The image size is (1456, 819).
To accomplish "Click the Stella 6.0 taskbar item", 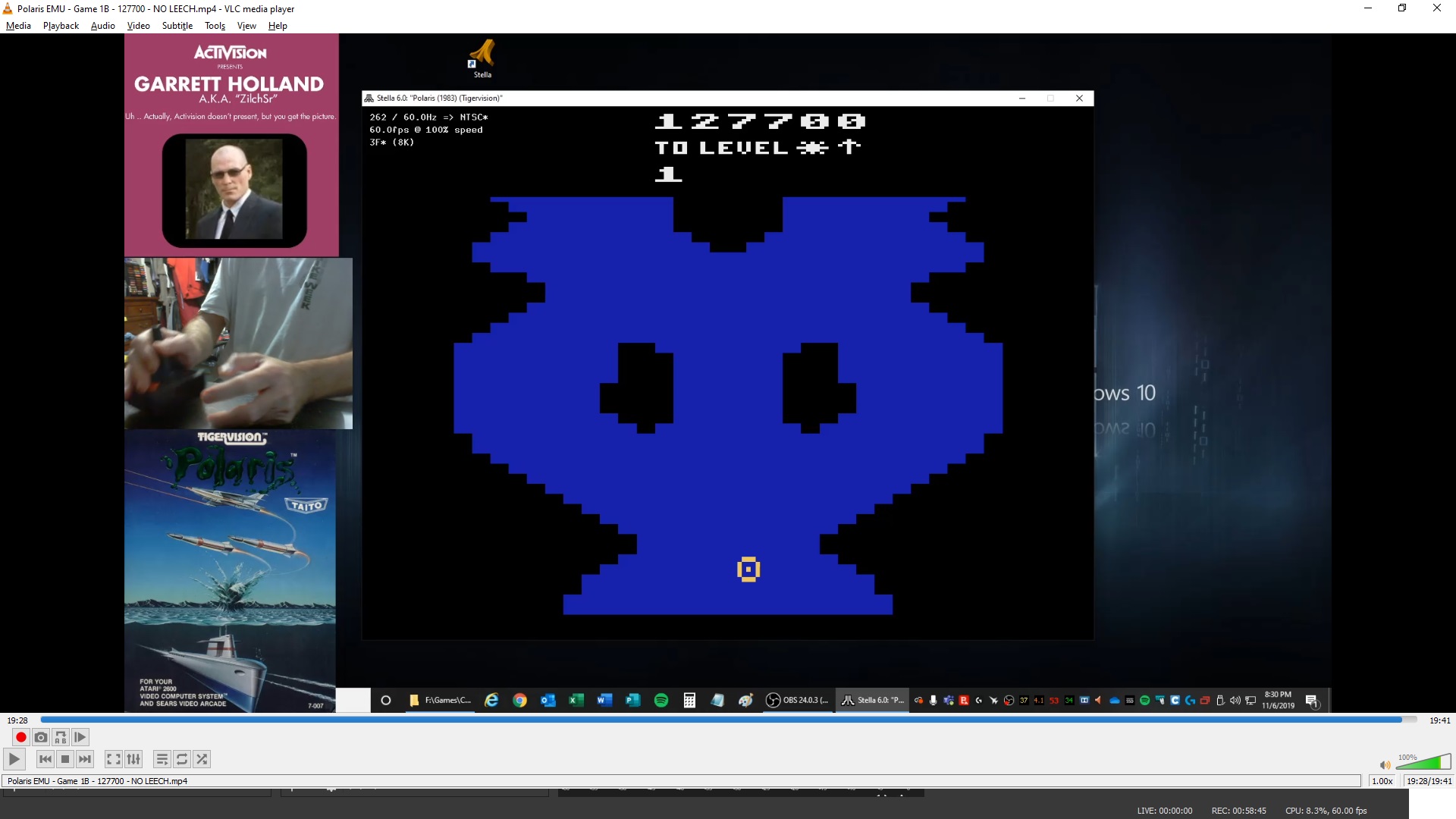I will tap(873, 700).
